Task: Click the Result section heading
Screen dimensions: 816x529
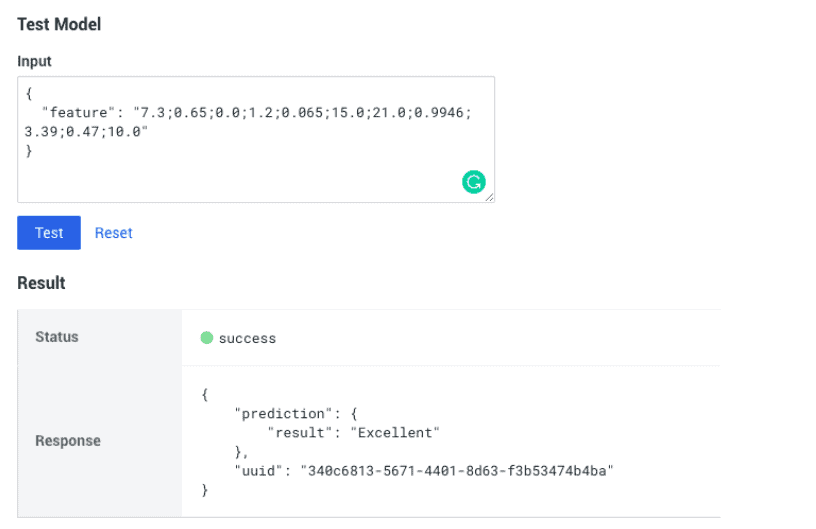Action: click(41, 283)
